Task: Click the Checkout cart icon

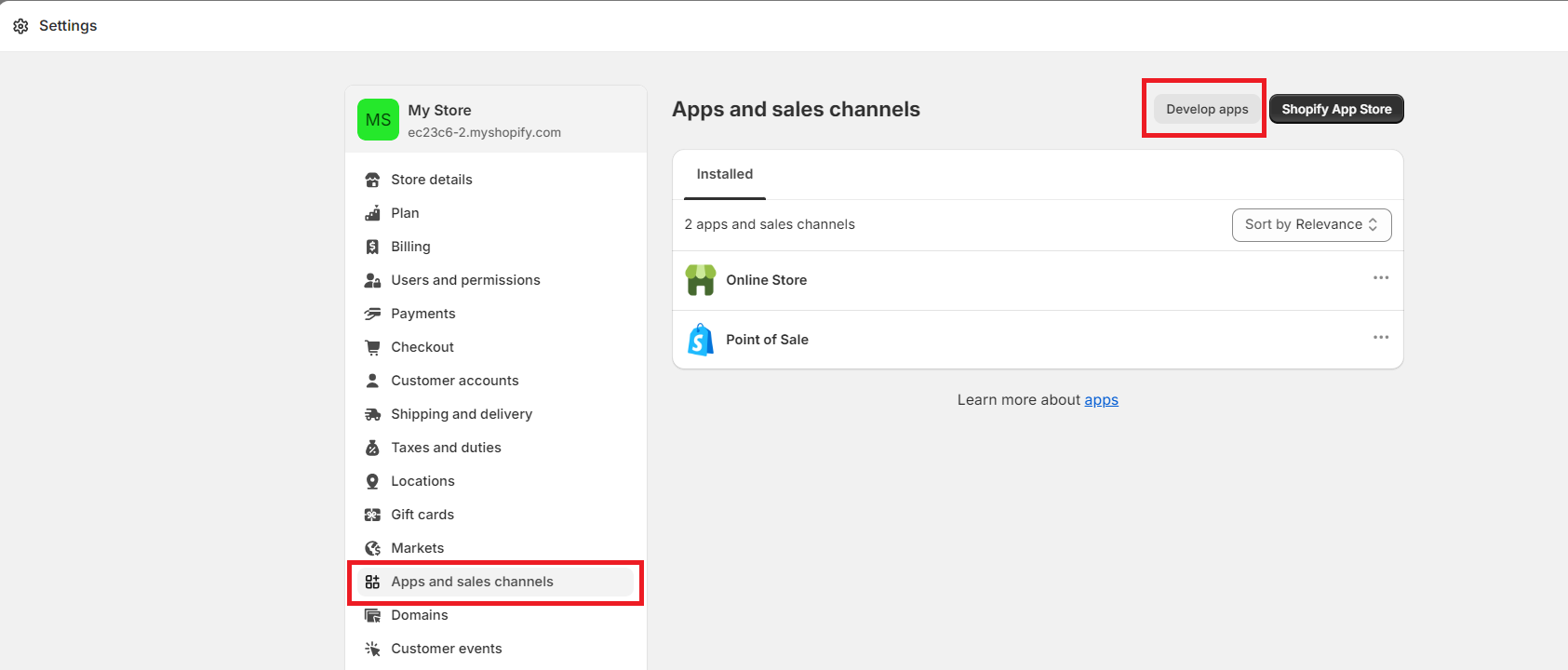Action: (x=372, y=347)
